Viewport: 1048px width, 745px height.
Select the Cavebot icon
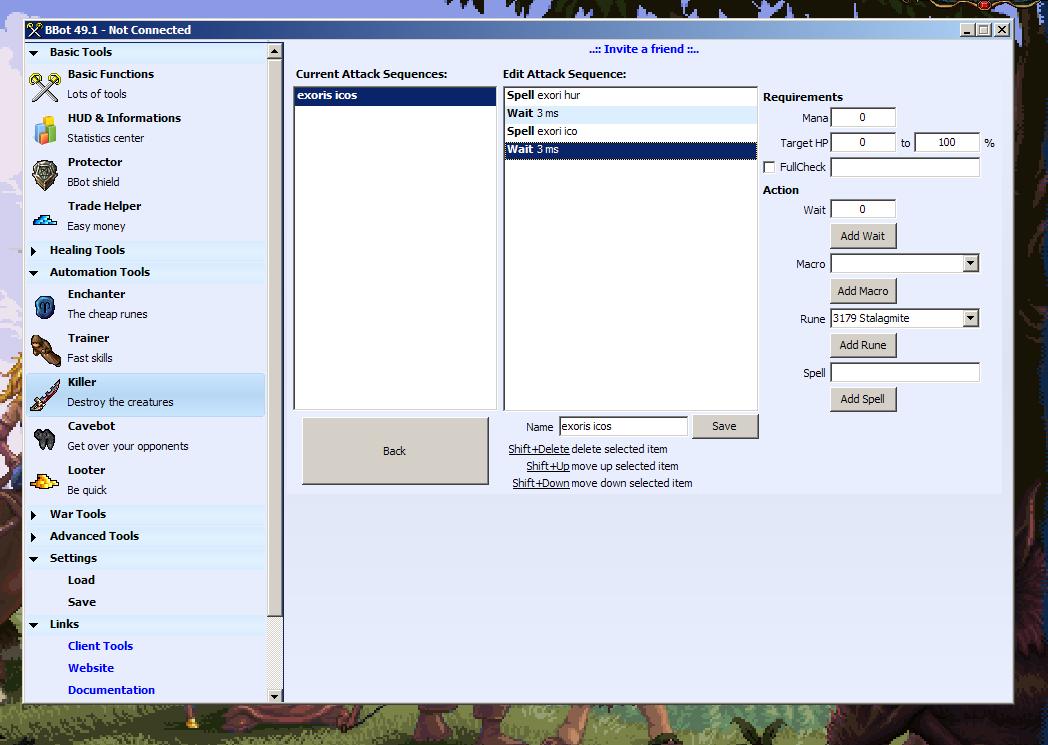[x=45, y=437]
